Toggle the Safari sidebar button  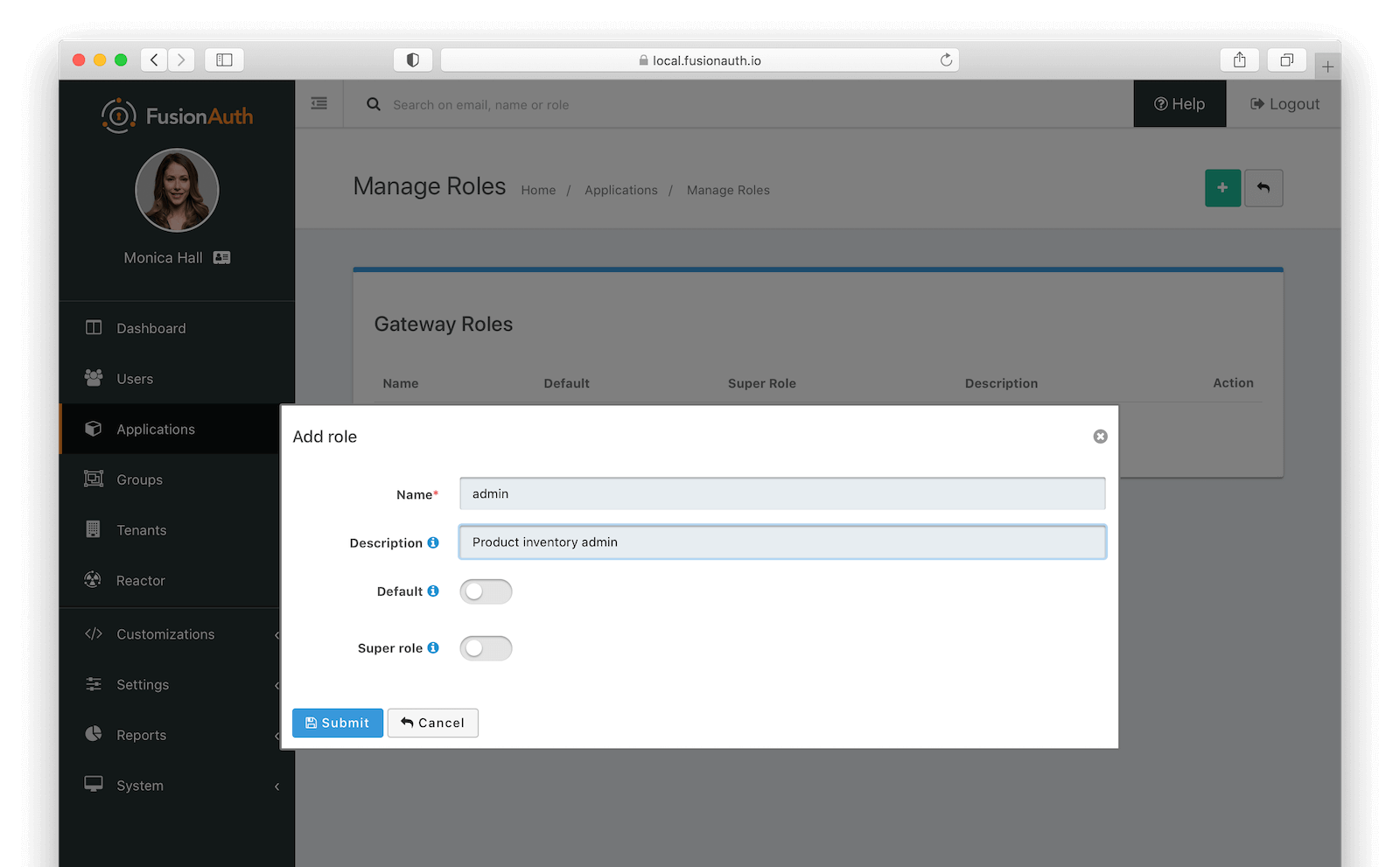[x=224, y=59]
